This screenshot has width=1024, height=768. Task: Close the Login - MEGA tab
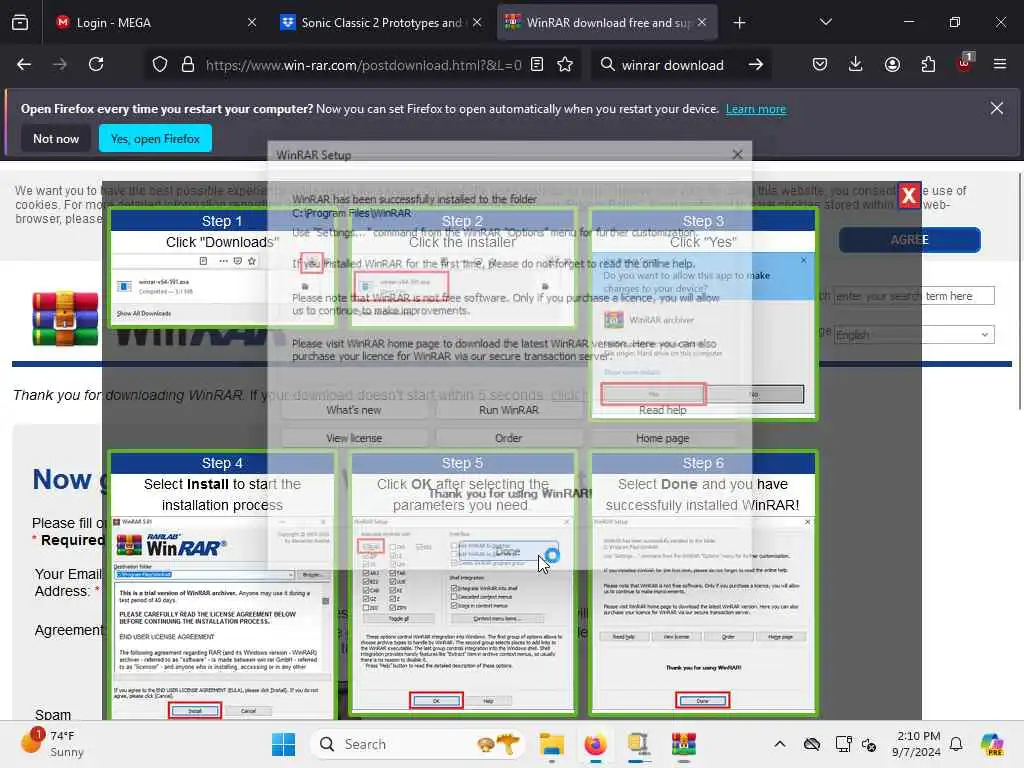coord(252,23)
